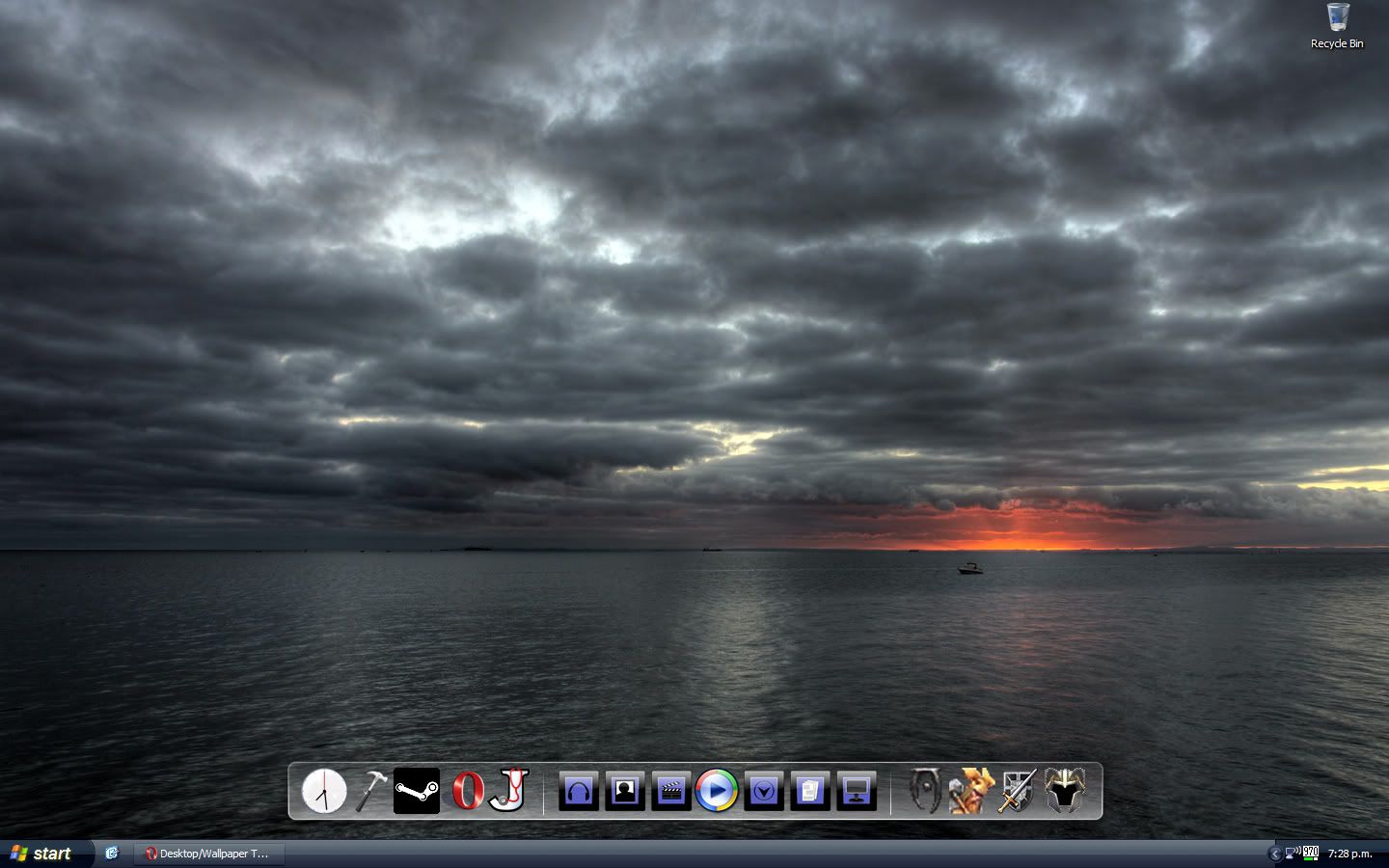Click the hammer tool dock icon
The image size is (1389, 868).
pos(371,791)
